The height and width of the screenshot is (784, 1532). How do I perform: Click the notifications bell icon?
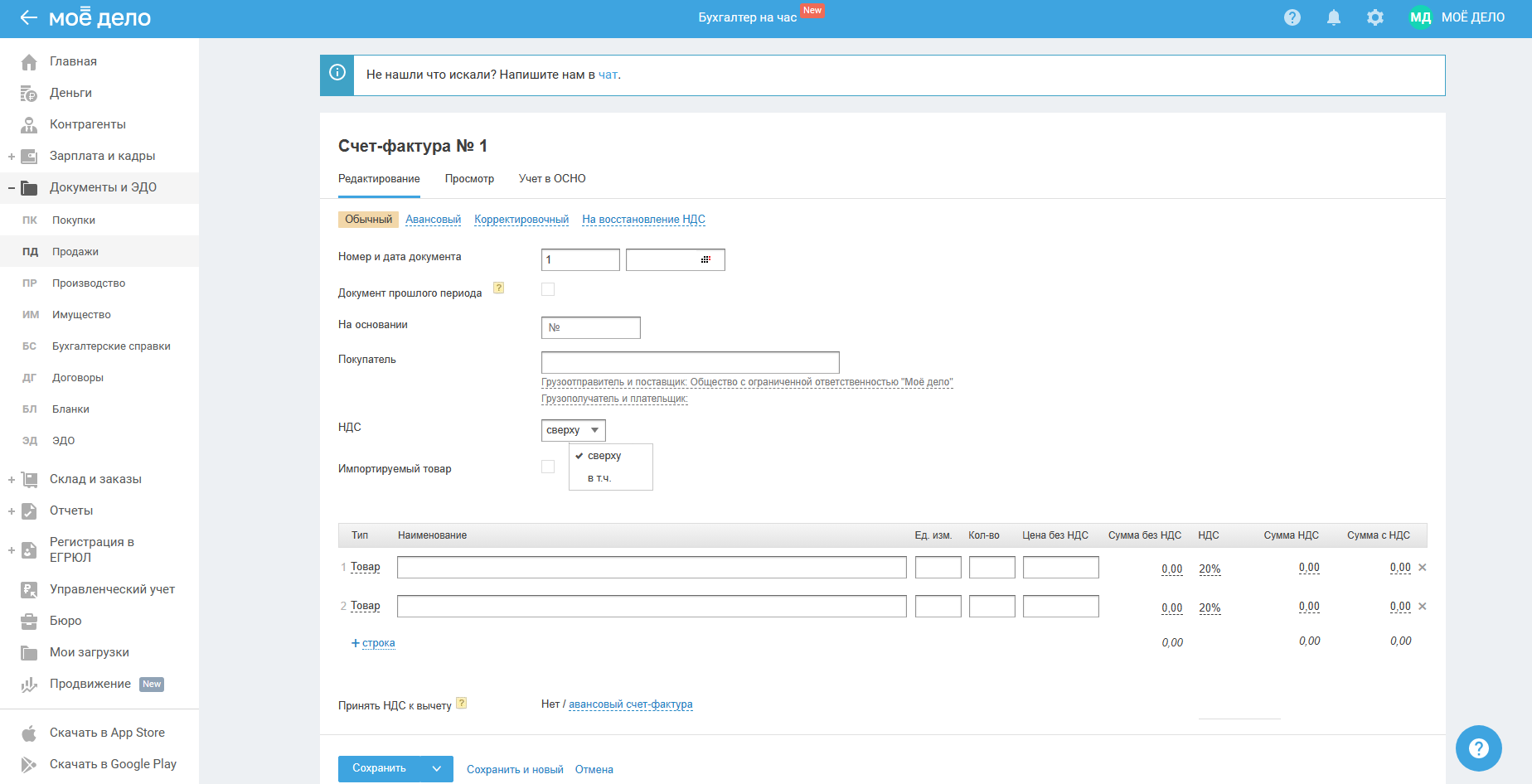coord(1333,17)
